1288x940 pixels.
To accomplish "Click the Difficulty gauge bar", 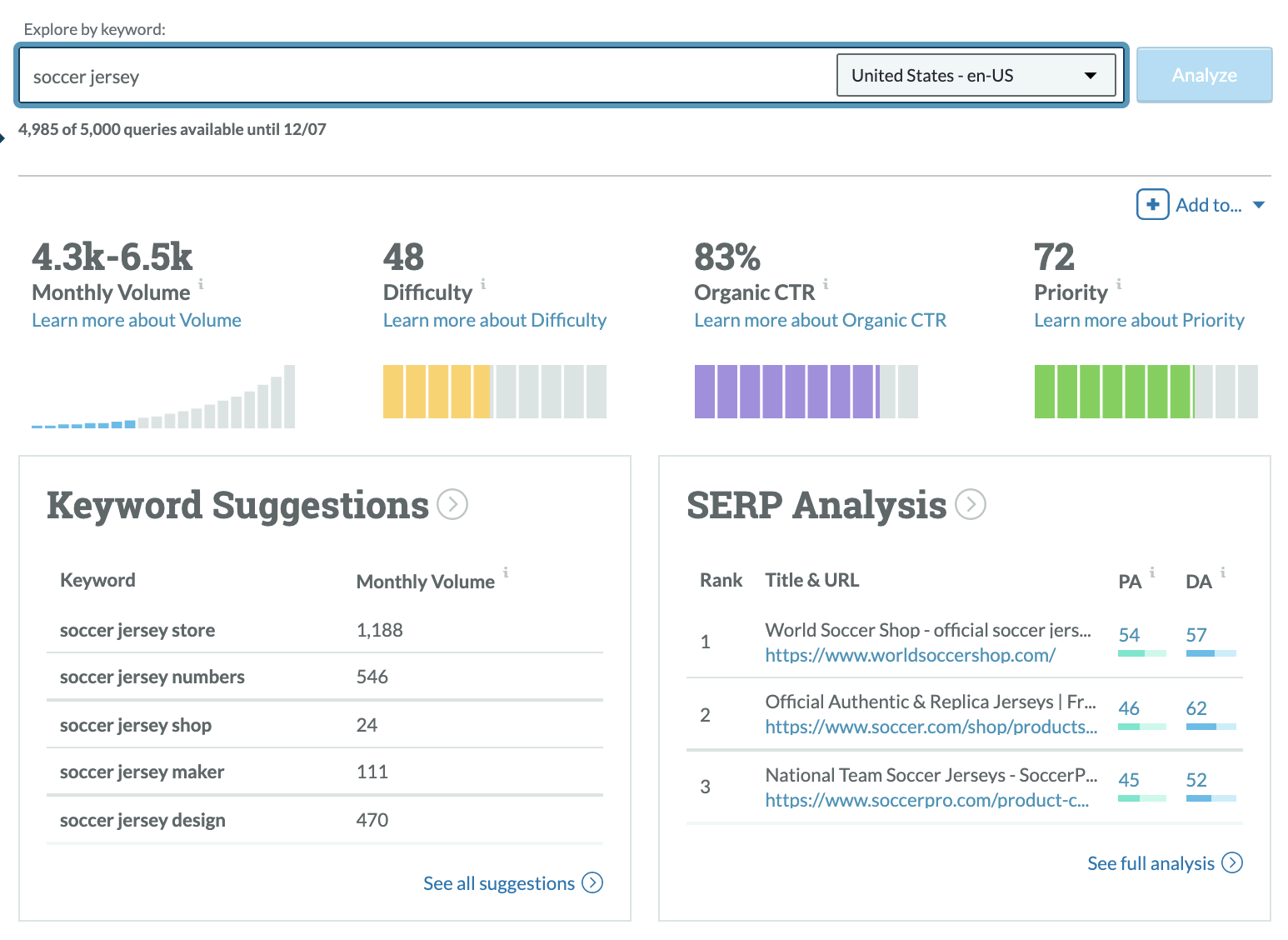I will pyautogui.click(x=495, y=391).
